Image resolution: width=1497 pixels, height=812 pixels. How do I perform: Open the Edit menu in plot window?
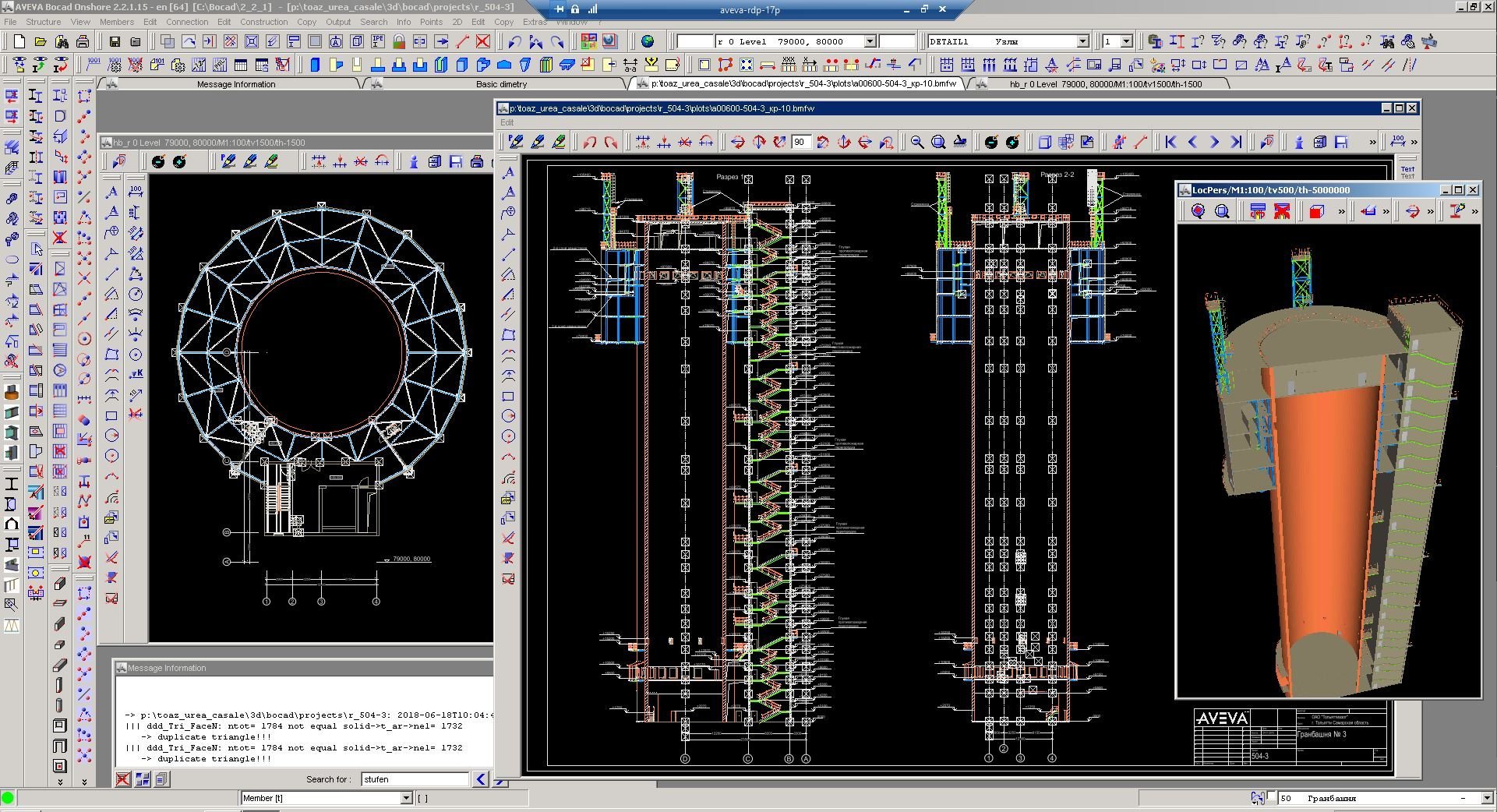coord(507,122)
